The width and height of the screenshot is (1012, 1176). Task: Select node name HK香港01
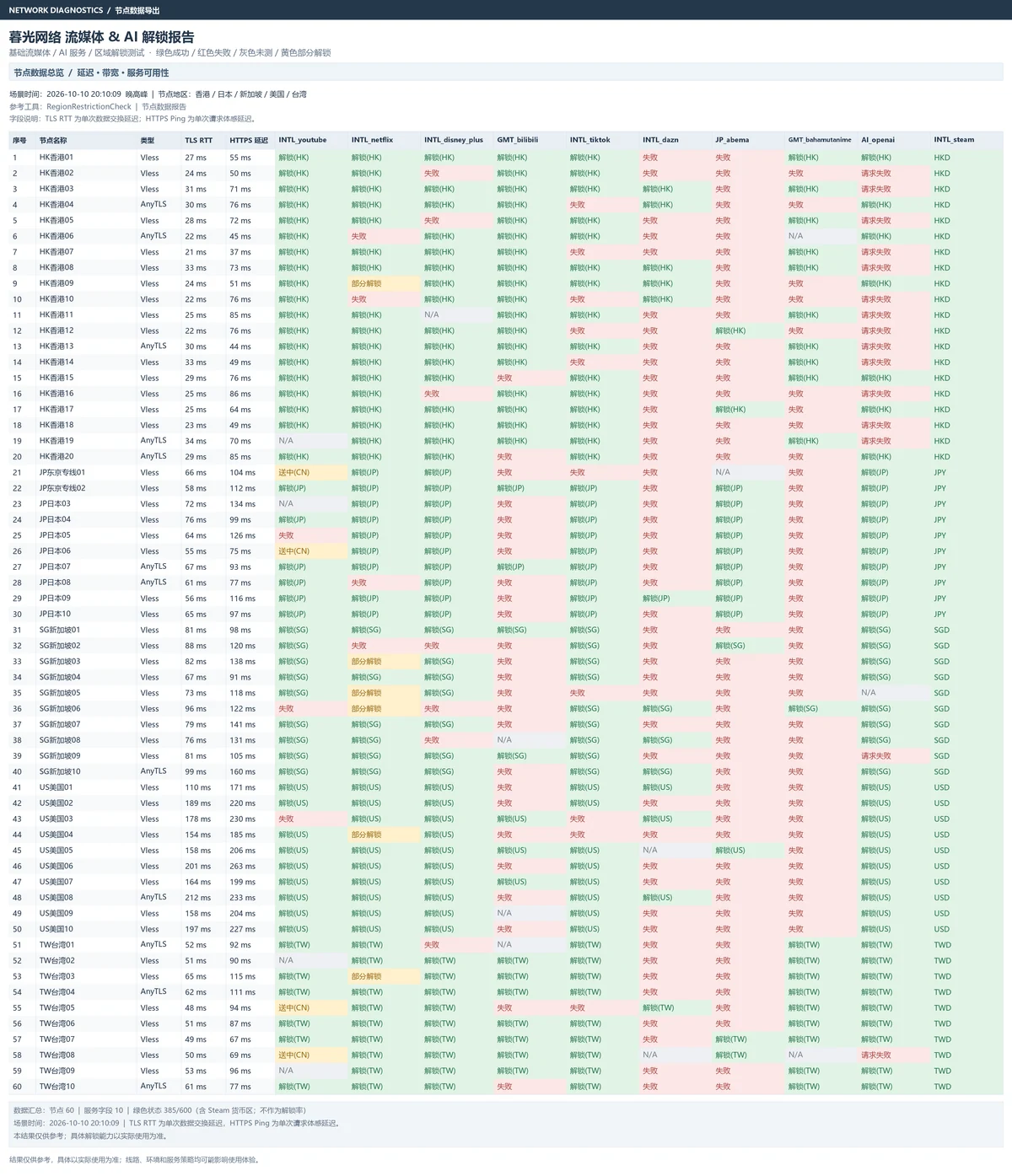coord(57,158)
